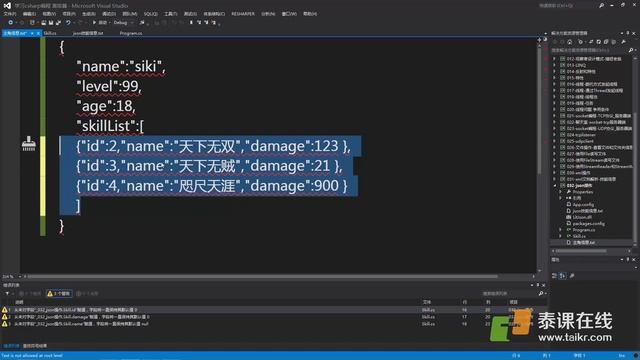Image resolution: width=640 pixels, height=360 pixels.
Task: Expand Program.cs node in Solution Explorer
Action: click(x=560, y=230)
